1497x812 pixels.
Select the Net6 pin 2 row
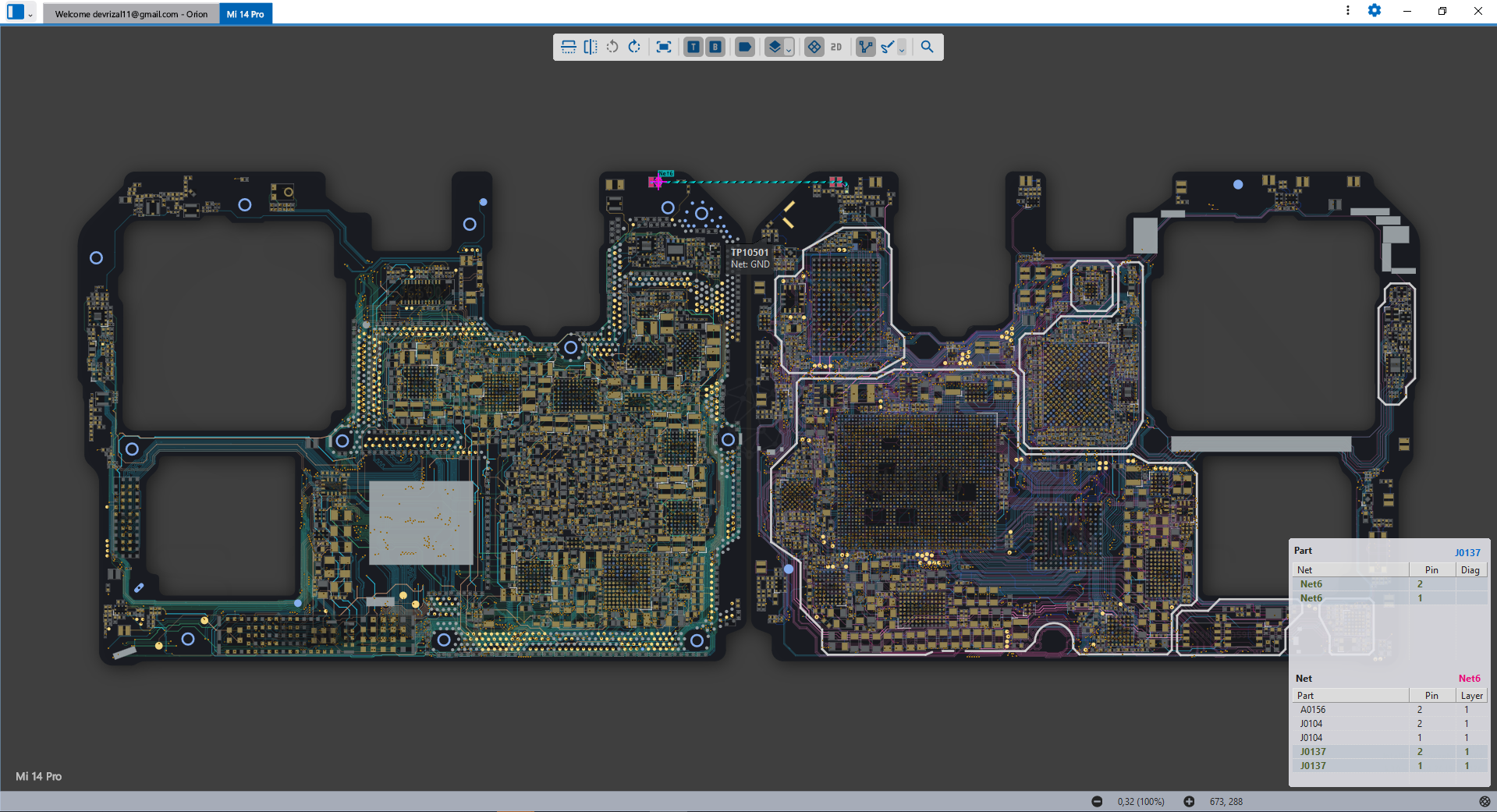[1390, 584]
